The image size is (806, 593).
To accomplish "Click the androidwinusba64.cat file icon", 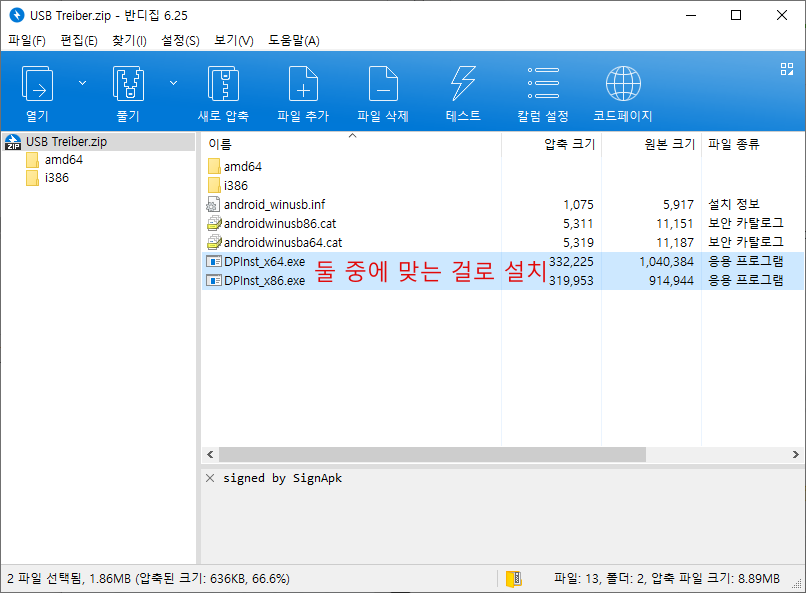I will pyautogui.click(x=214, y=243).
